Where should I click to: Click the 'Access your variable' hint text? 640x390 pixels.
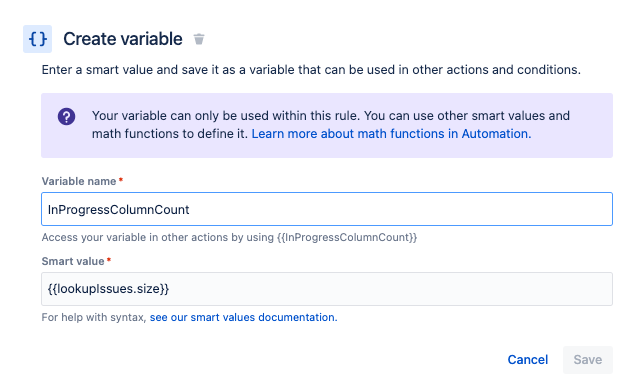click(x=229, y=237)
